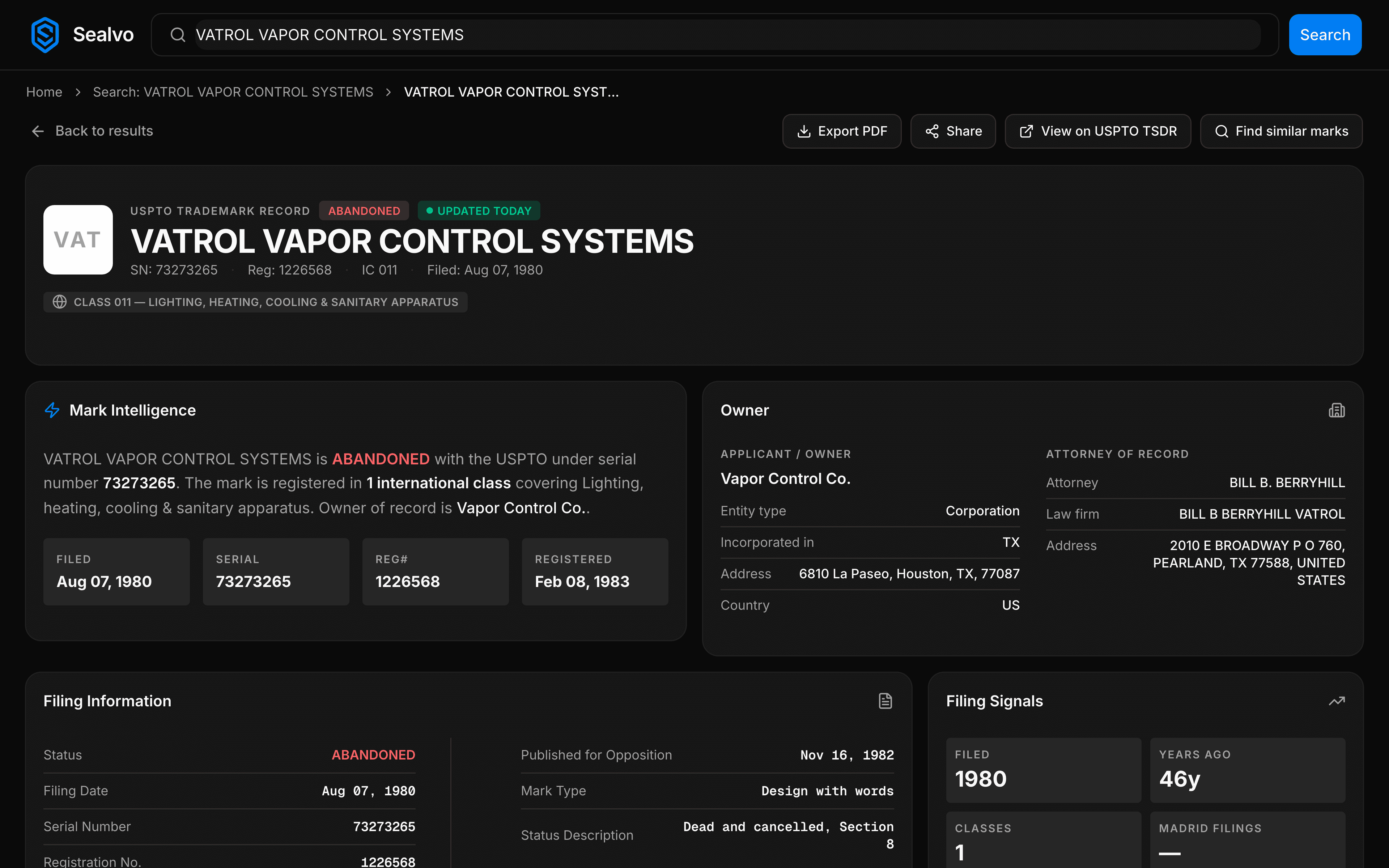Click the YEARS AGO 46y signal card
This screenshot has height=868, width=1389.
[1248, 770]
